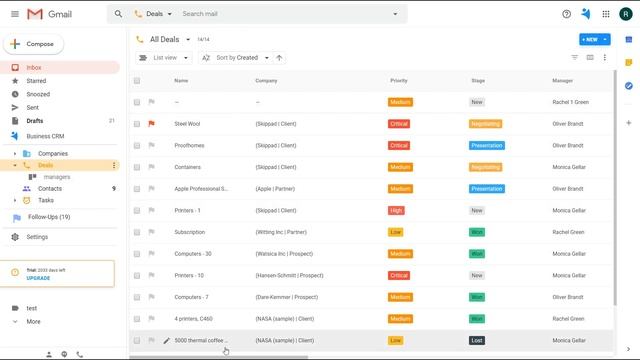Click the three-dot menu next to Deals in the sidebar
The image size is (640, 360).
pos(114,165)
